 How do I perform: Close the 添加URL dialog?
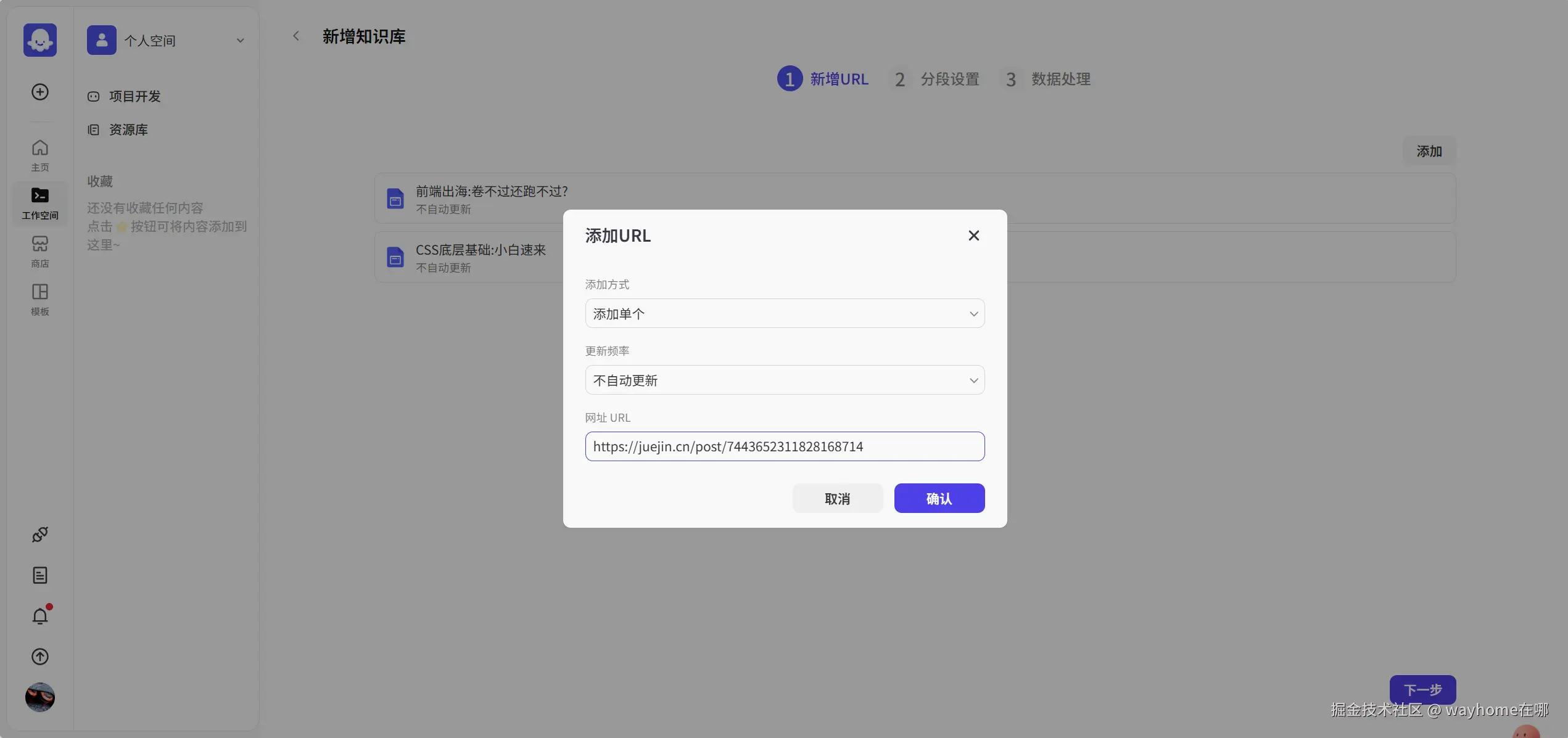[x=973, y=235]
